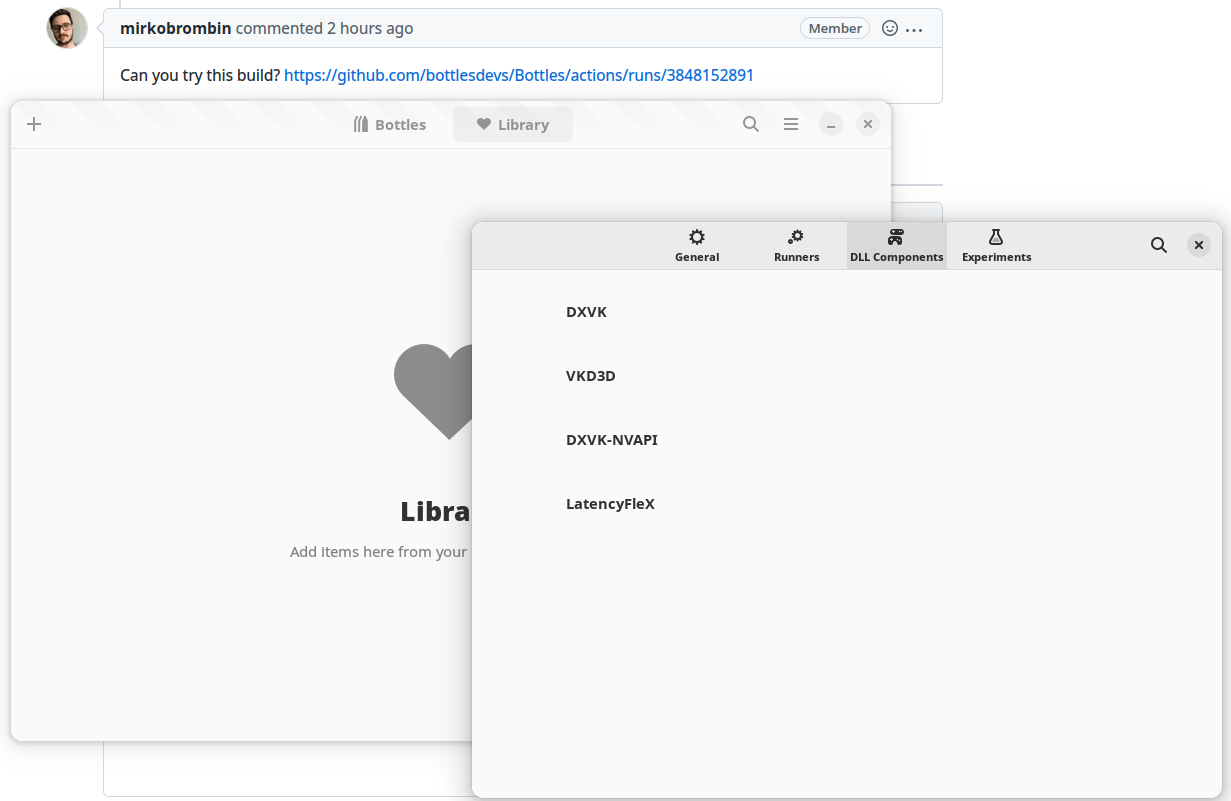Switch to the Library view
This screenshot has height=801, width=1231.
(x=513, y=124)
